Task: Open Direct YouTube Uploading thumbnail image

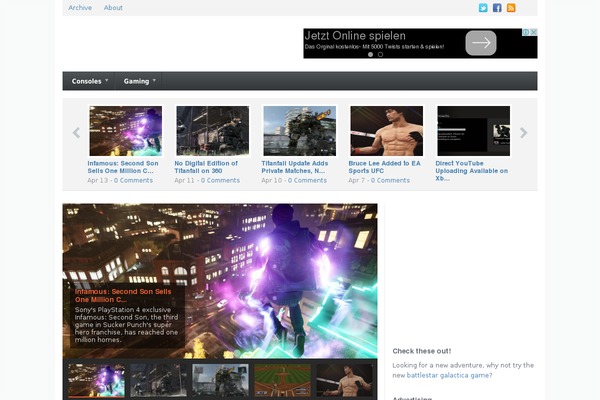Action: [x=473, y=131]
